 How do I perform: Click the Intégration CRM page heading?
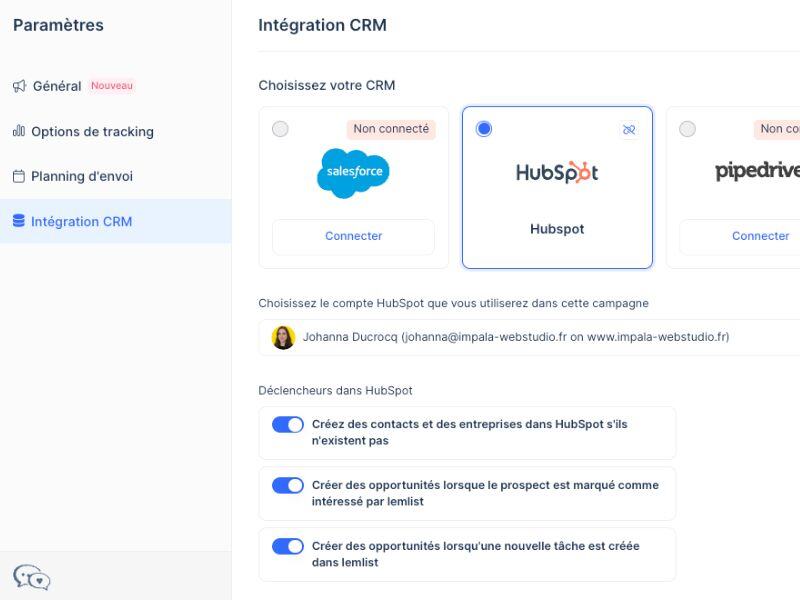point(322,25)
